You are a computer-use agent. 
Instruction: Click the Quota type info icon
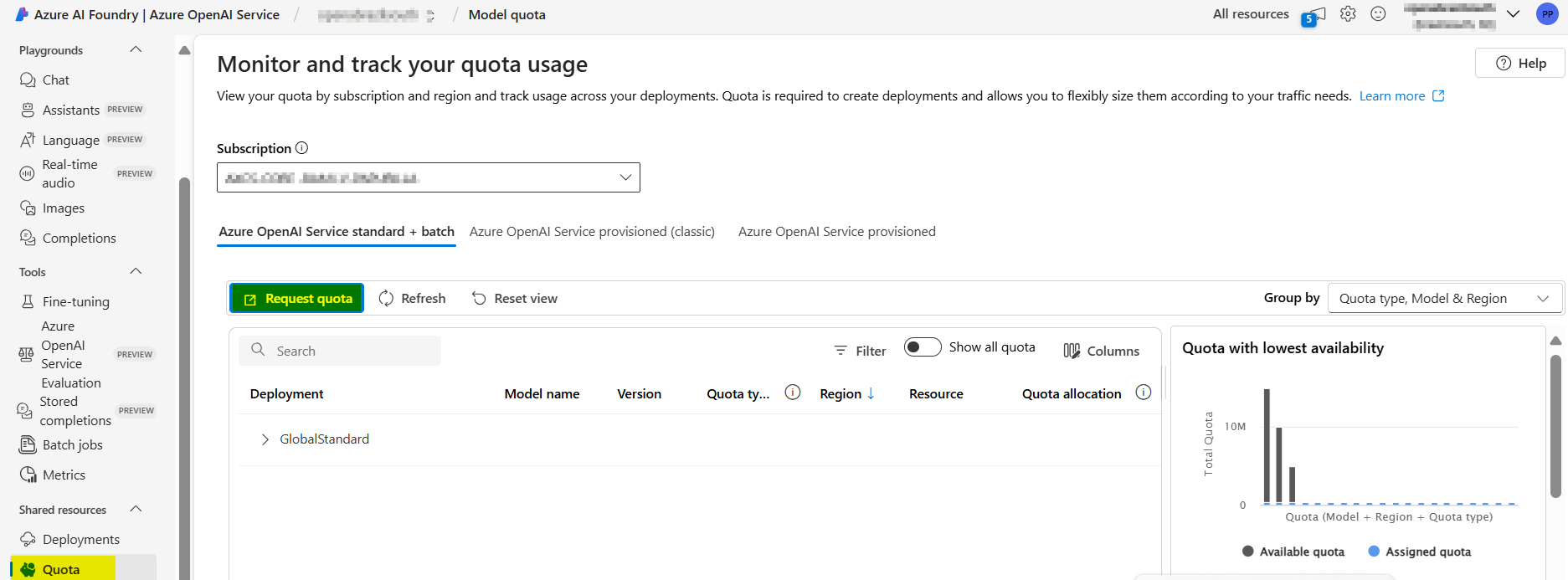tap(793, 393)
